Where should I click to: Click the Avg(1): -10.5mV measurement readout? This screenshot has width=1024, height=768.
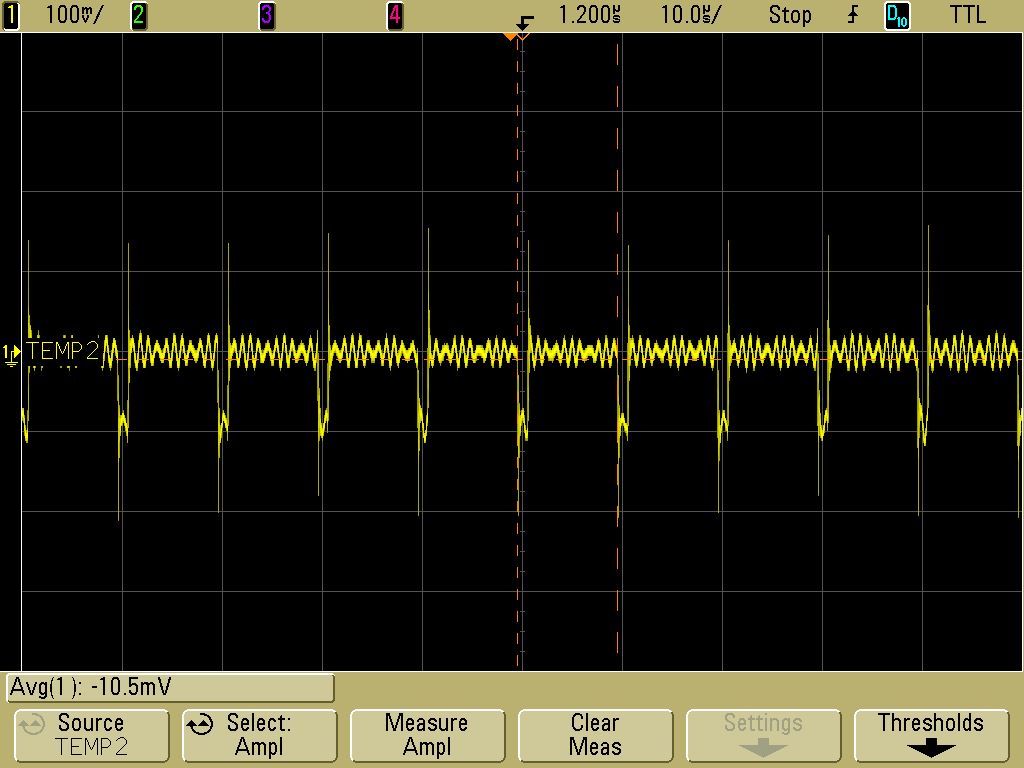(170, 688)
